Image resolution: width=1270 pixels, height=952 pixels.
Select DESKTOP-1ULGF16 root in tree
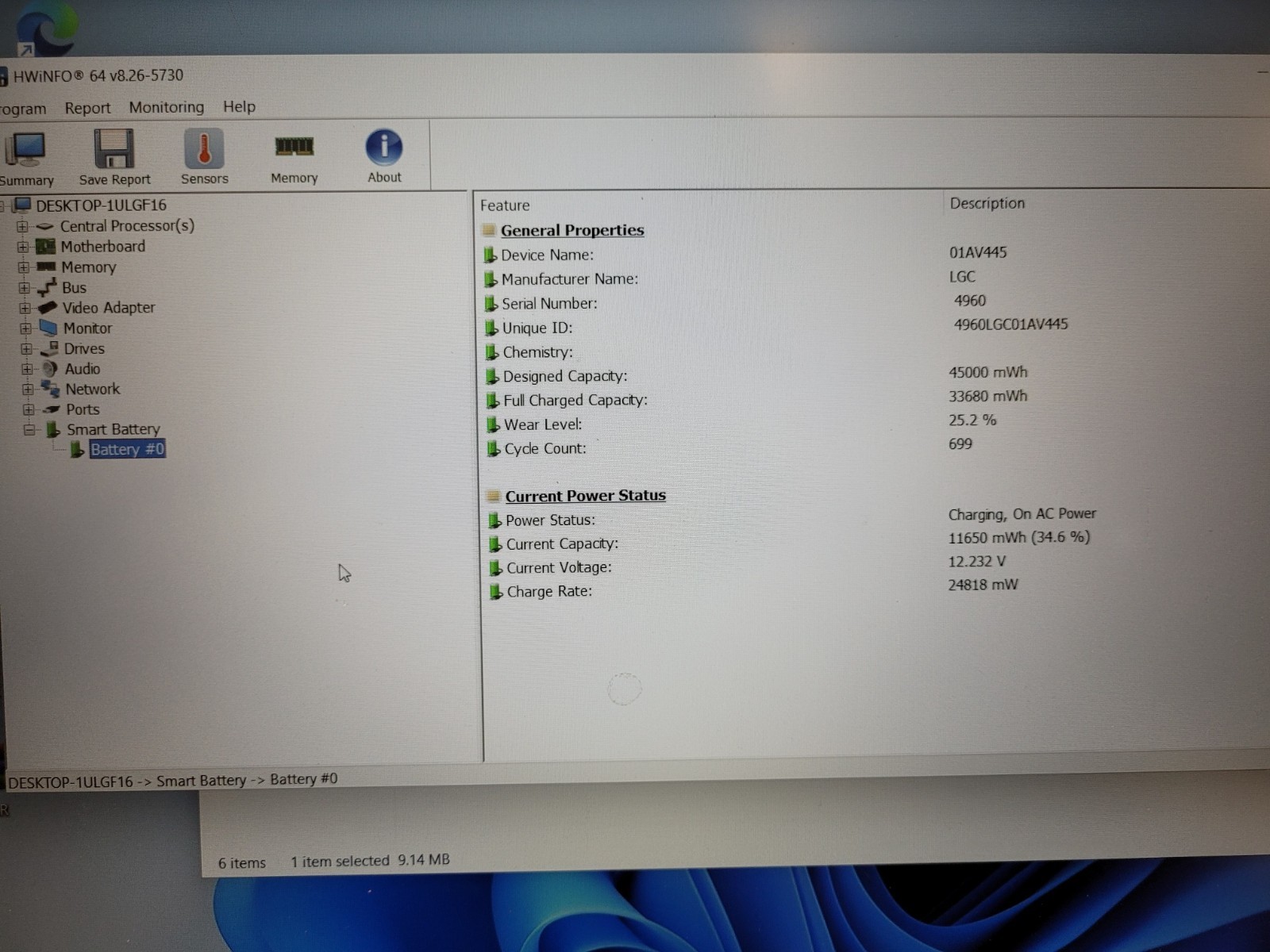(x=101, y=205)
